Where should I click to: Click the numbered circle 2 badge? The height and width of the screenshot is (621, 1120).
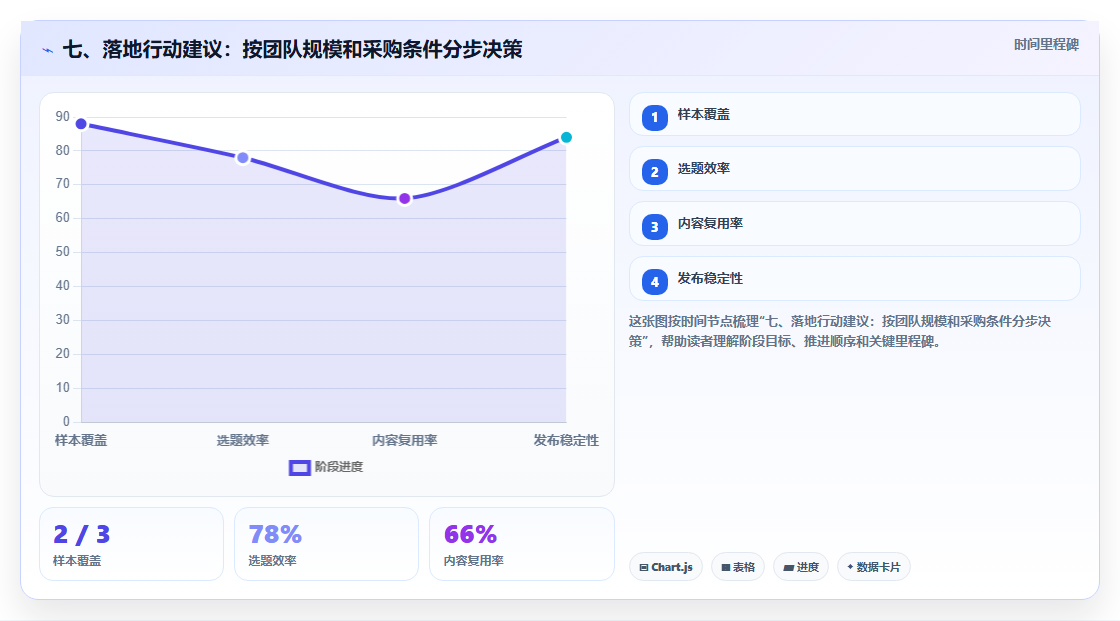coord(654,172)
